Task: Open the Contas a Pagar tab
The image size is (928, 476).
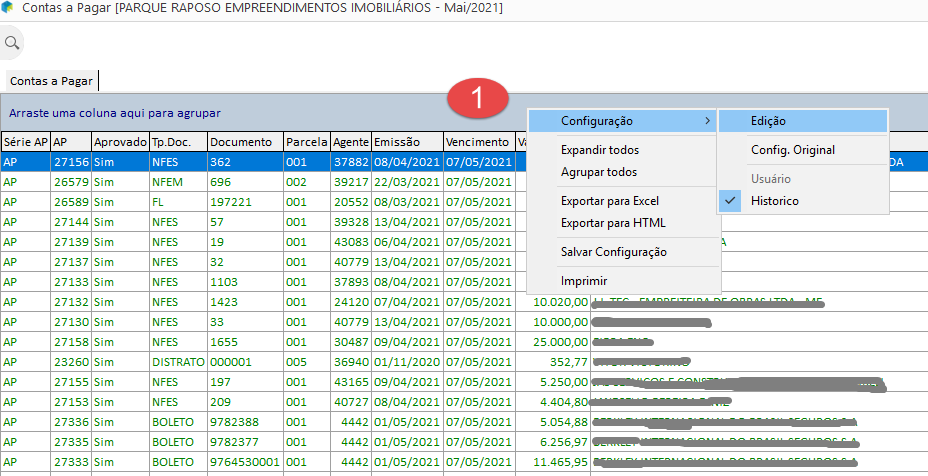Action: (51, 81)
